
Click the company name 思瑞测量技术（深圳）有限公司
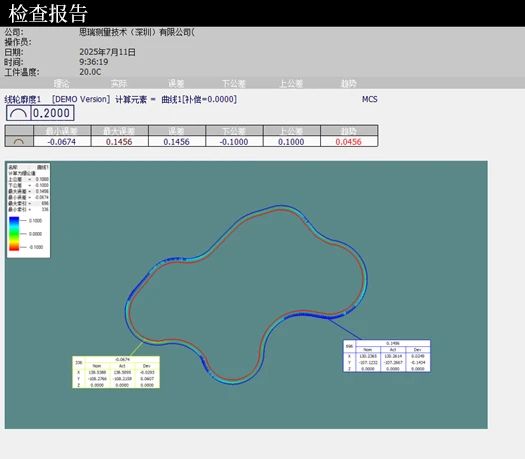click(137, 32)
